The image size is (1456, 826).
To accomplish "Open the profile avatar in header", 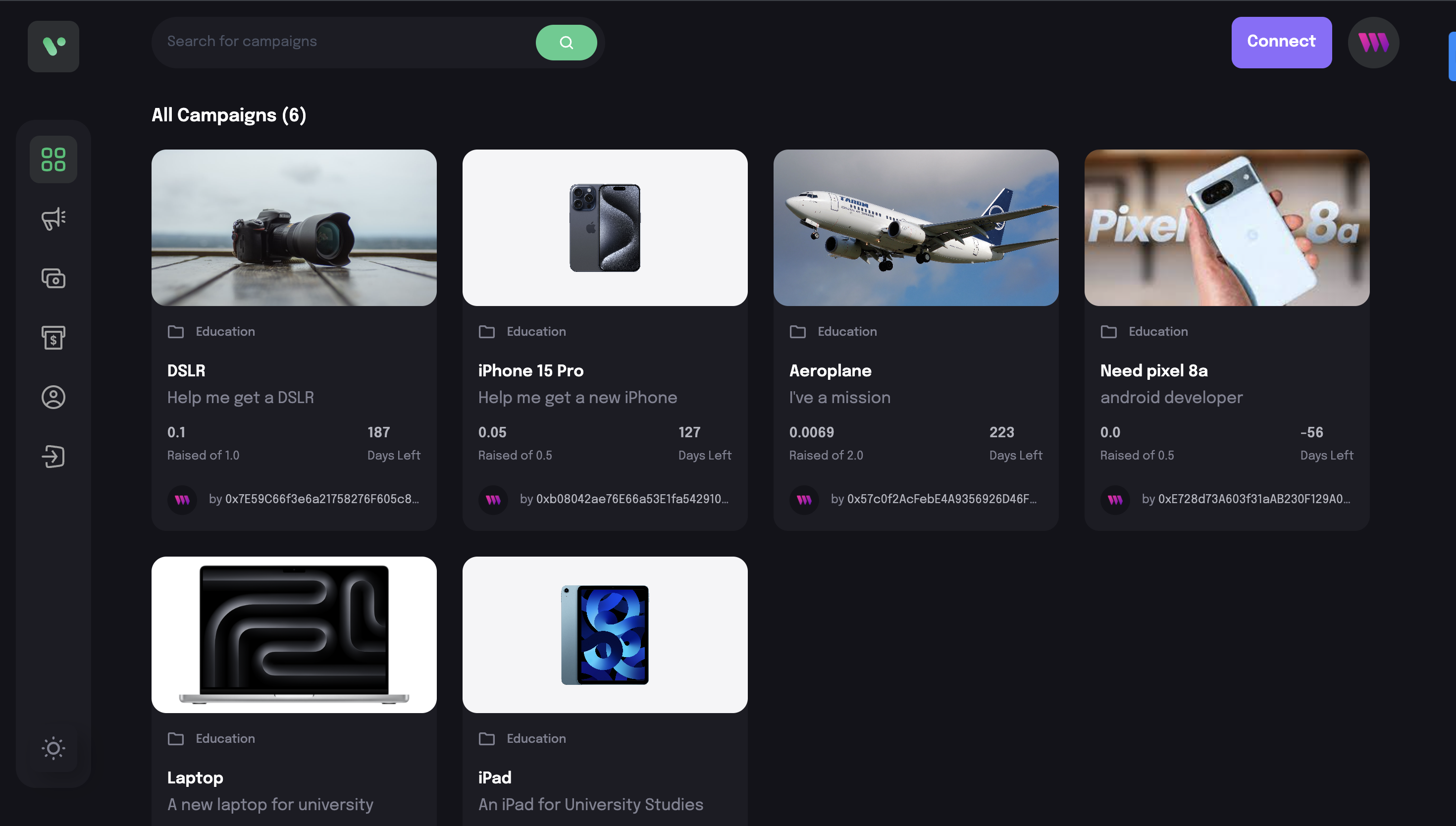I will tap(1373, 42).
